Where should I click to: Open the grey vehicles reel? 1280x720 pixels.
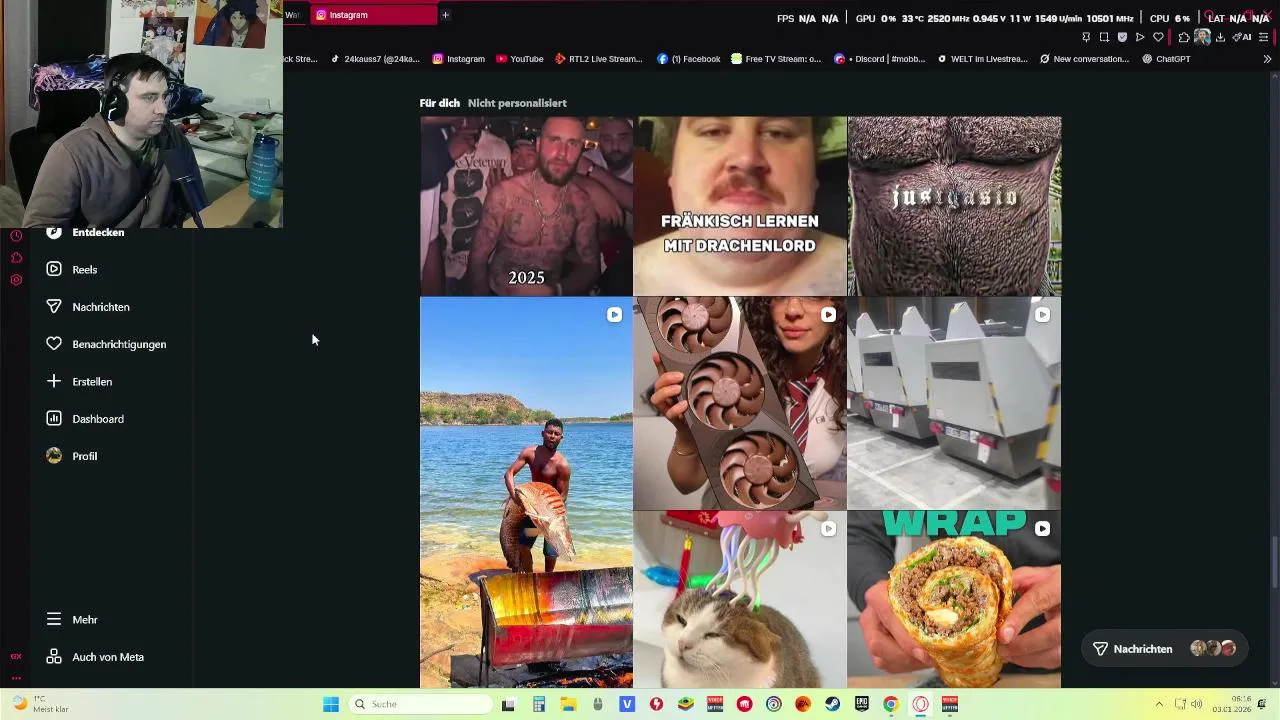tap(954, 404)
